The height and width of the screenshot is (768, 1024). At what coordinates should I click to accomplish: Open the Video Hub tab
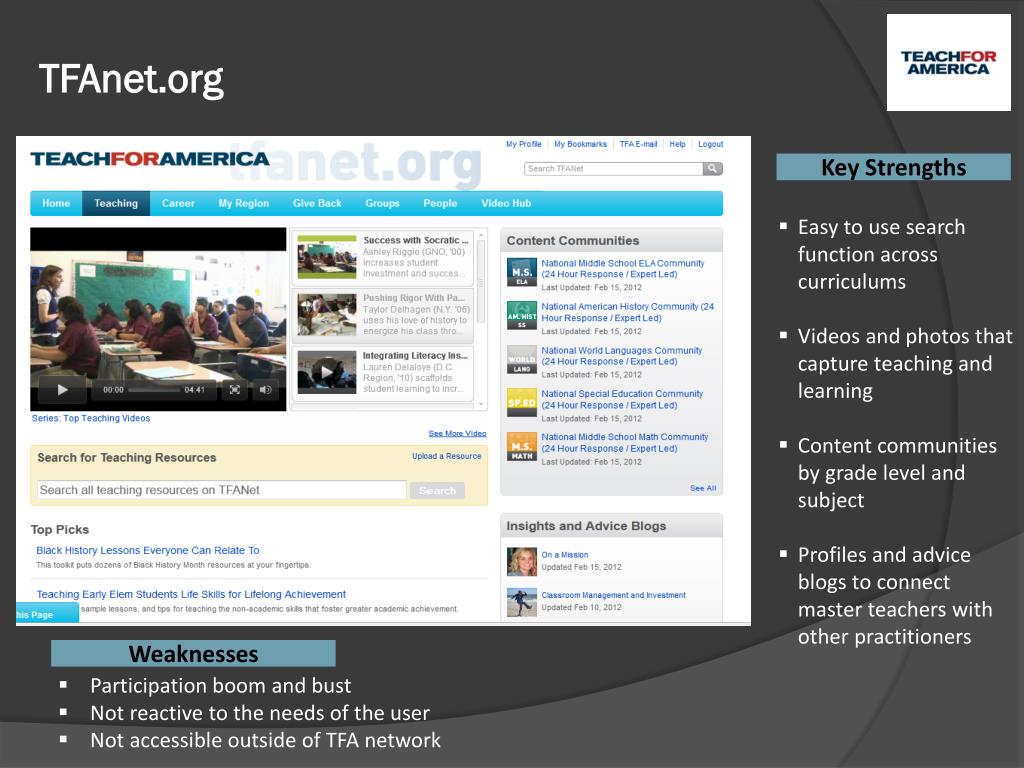506,203
